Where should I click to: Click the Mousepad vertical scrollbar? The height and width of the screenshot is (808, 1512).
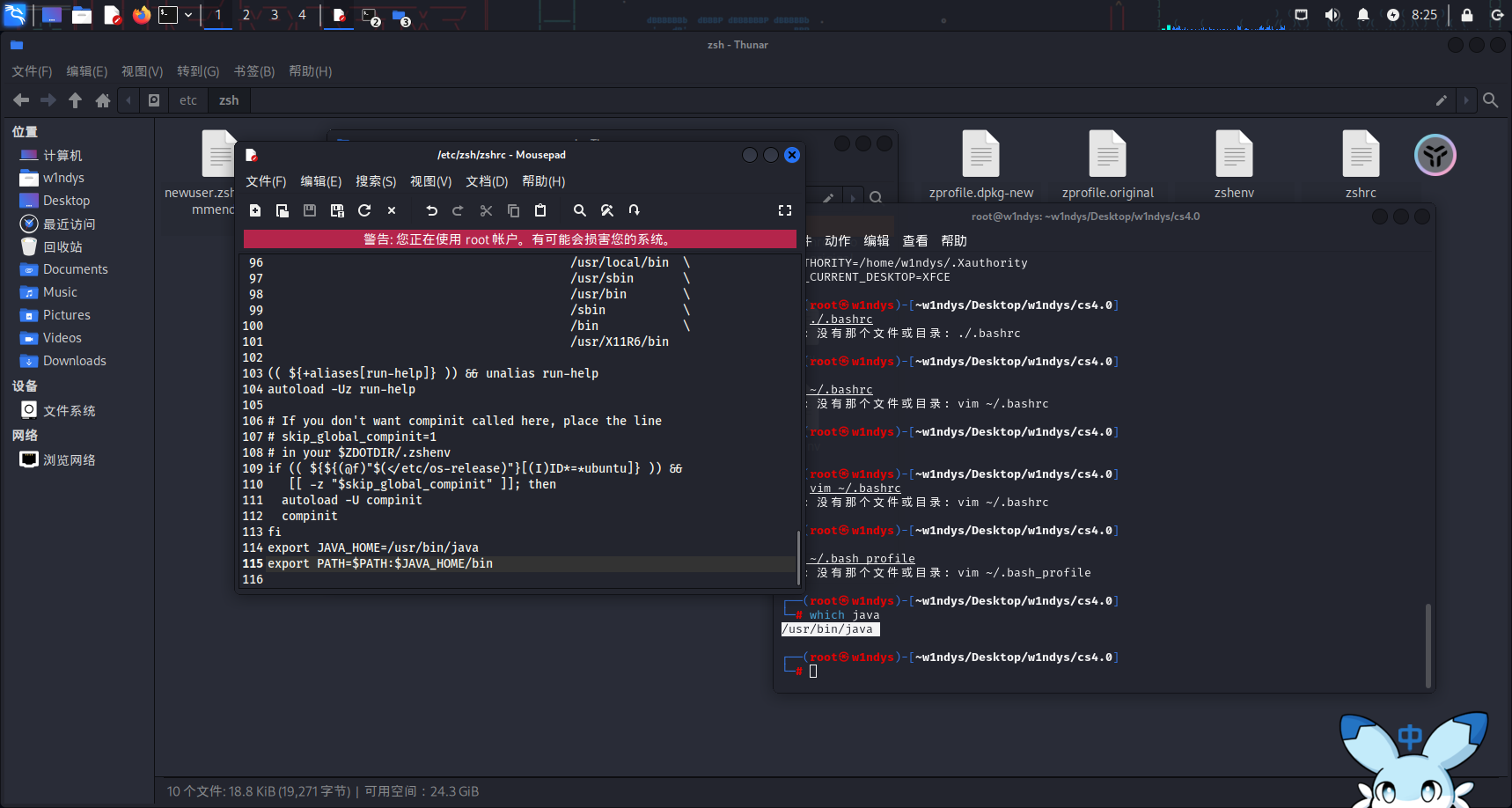[x=798, y=556]
